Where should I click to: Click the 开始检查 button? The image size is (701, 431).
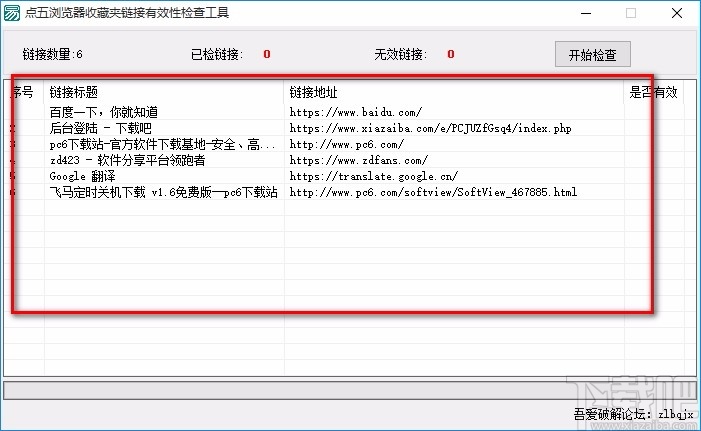pyautogui.click(x=592, y=54)
